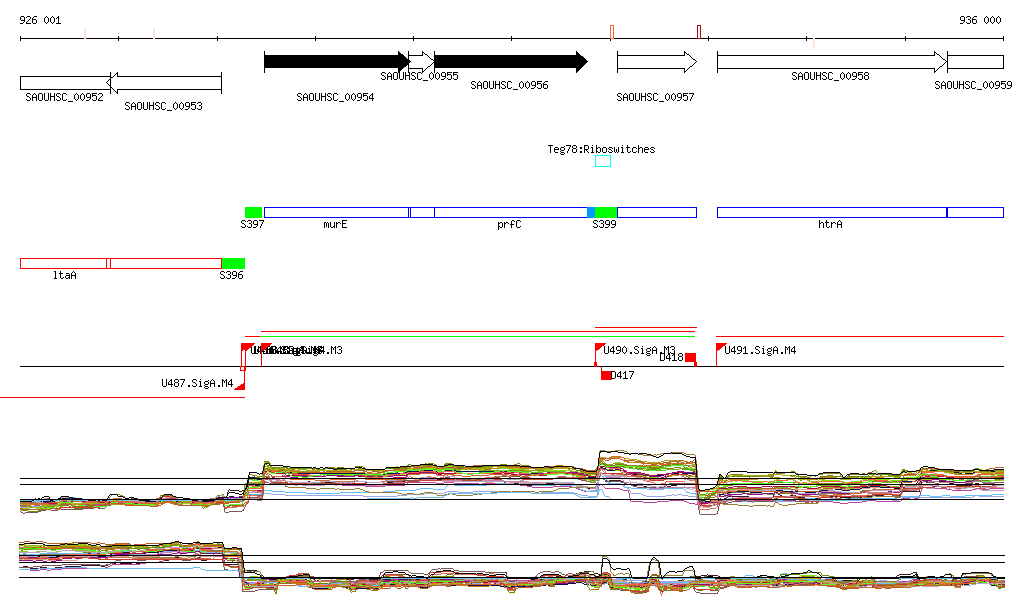Click the end coordinate 936 000
Screen dimensions: 1024x611
pyautogui.click(x=980, y=20)
